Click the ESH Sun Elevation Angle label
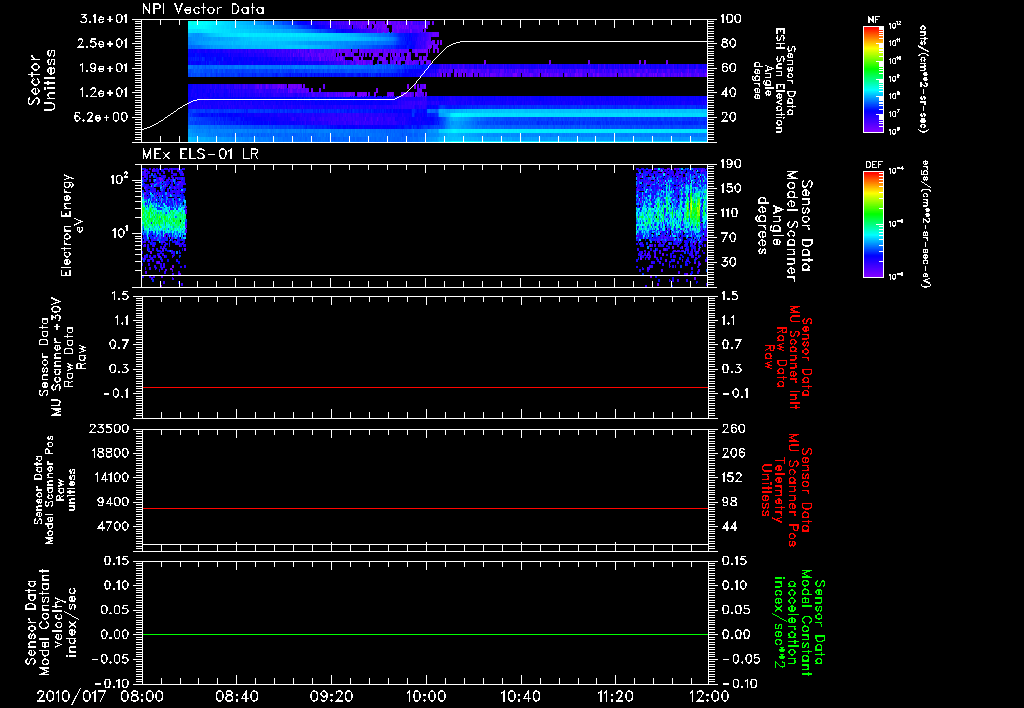Viewport: 1024px width, 708px height. pyautogui.click(x=774, y=80)
